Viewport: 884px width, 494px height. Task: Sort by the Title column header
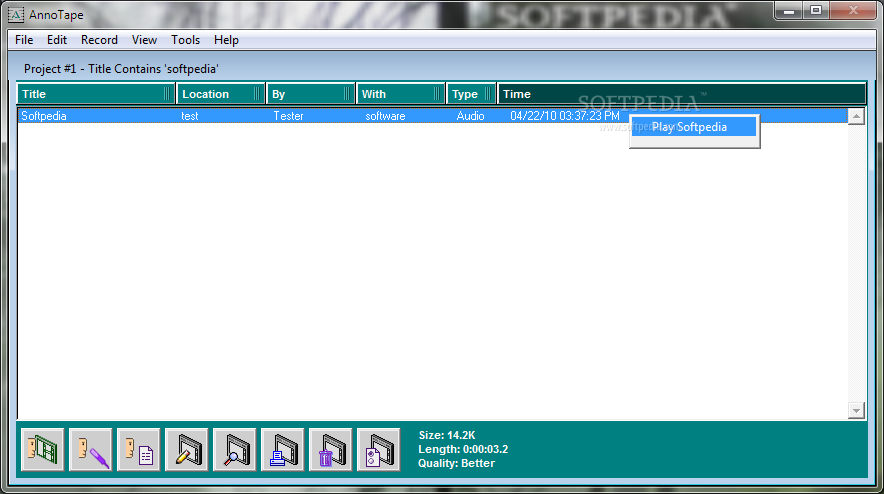click(x=96, y=94)
